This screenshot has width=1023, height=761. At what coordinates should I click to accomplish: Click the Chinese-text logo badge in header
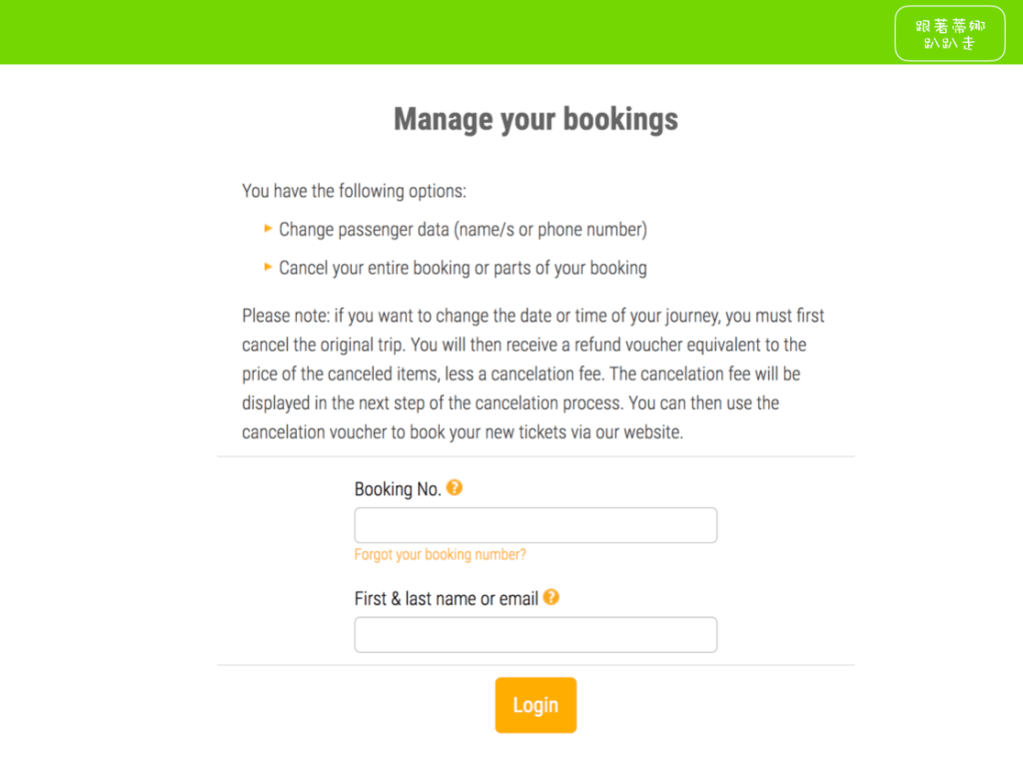(949, 34)
